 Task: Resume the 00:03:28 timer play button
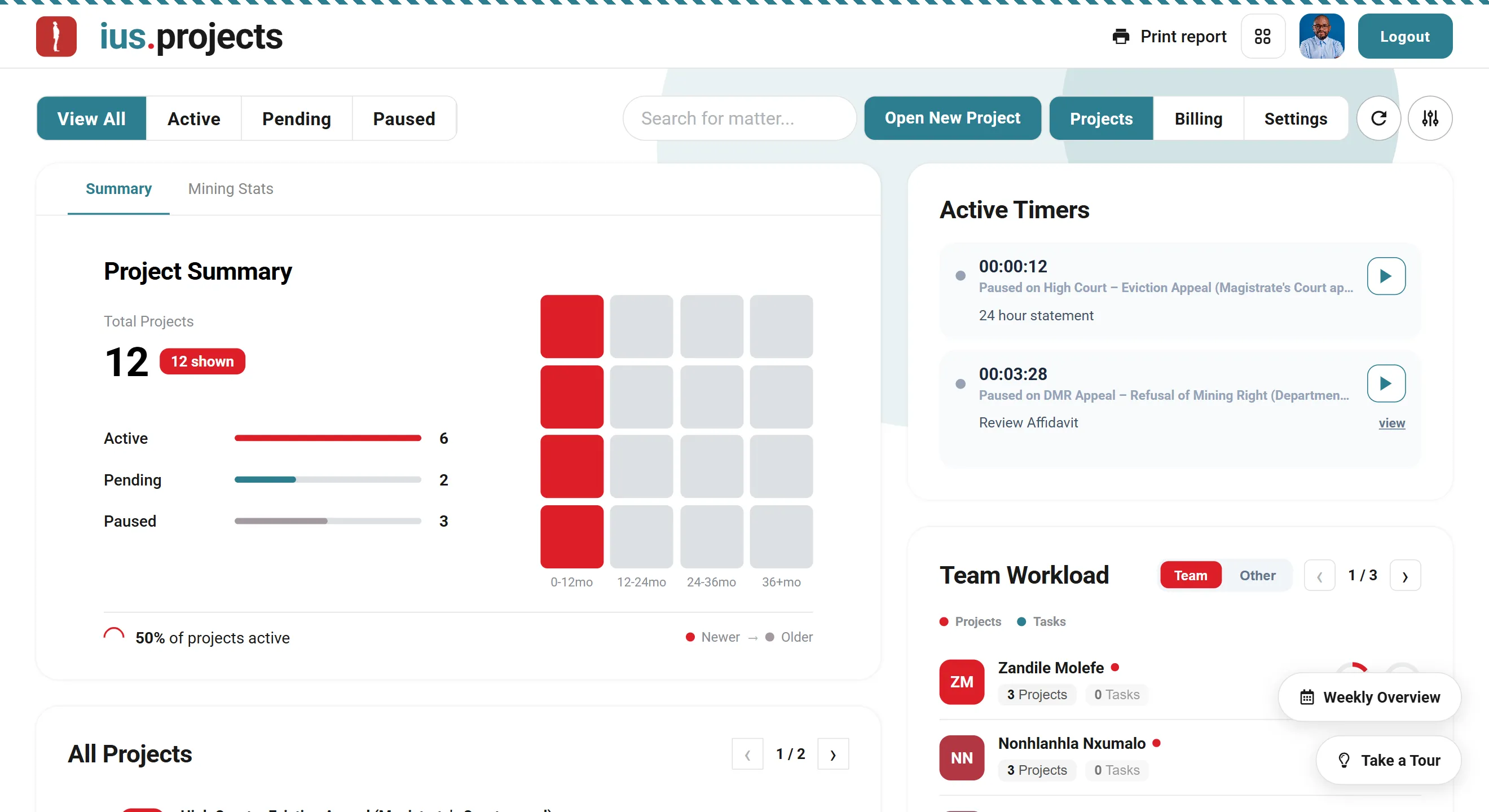click(x=1386, y=383)
